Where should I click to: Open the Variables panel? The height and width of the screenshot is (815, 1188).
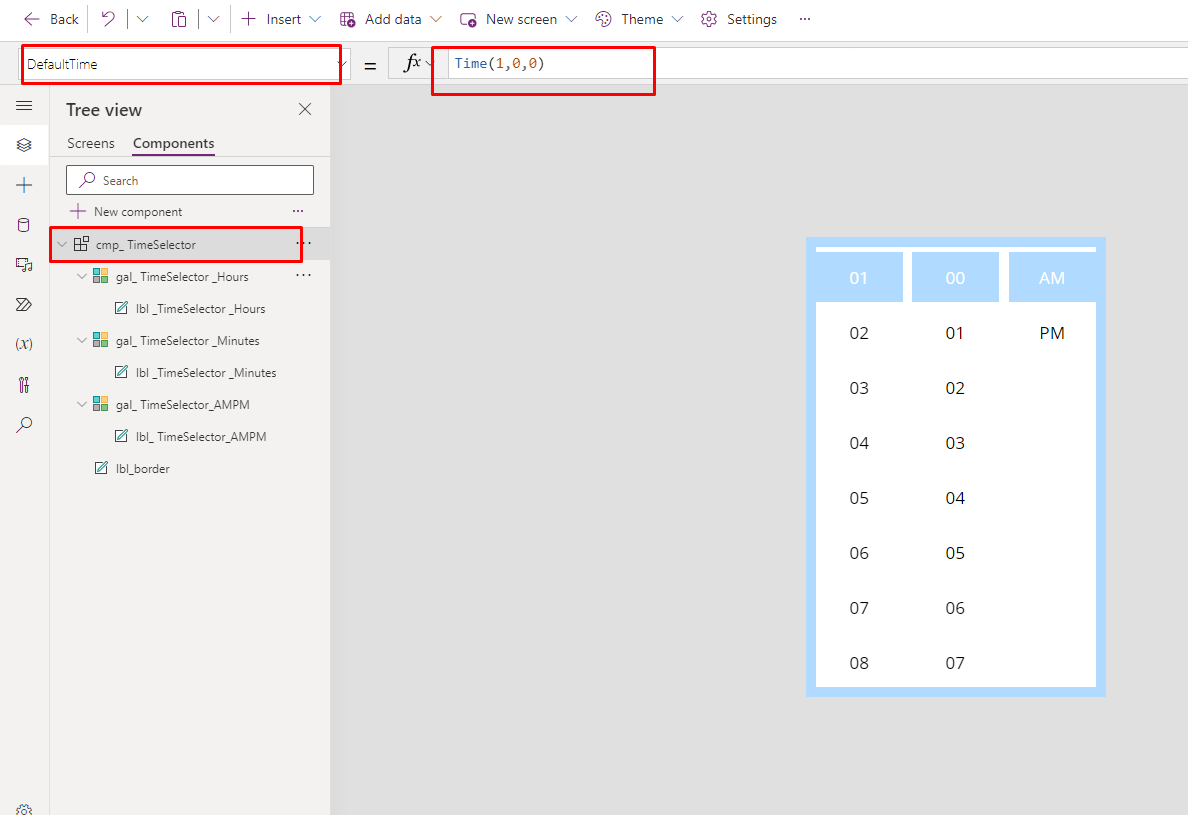pos(24,344)
